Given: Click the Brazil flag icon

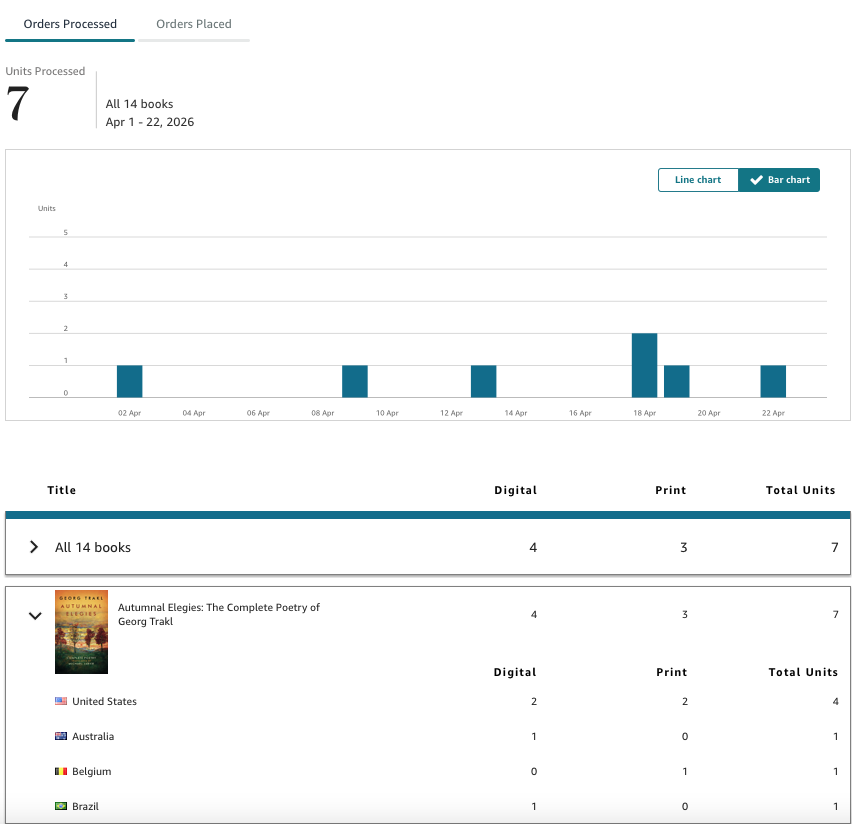Looking at the screenshot, I should [x=61, y=806].
